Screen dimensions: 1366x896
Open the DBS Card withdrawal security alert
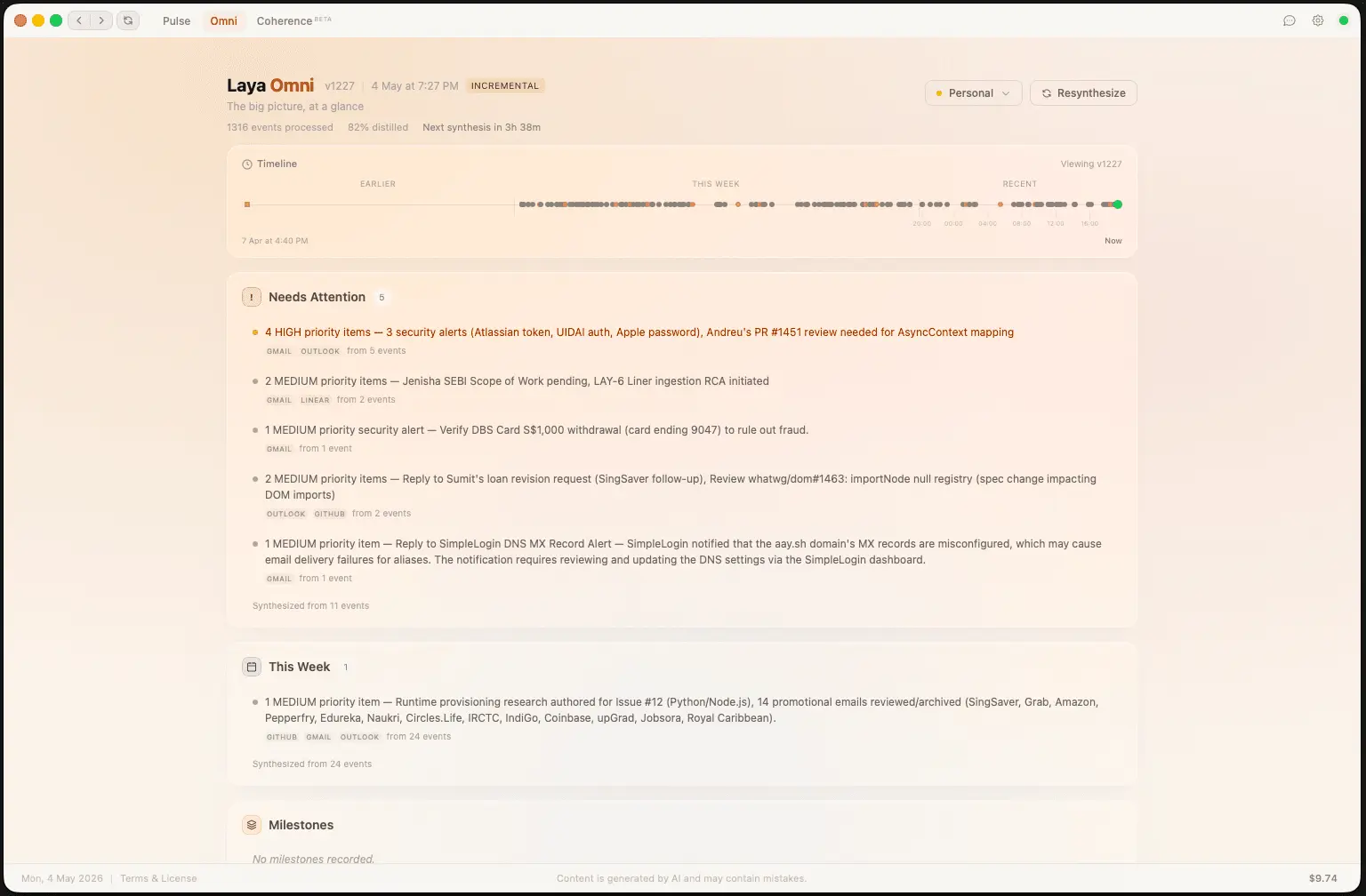[536, 430]
